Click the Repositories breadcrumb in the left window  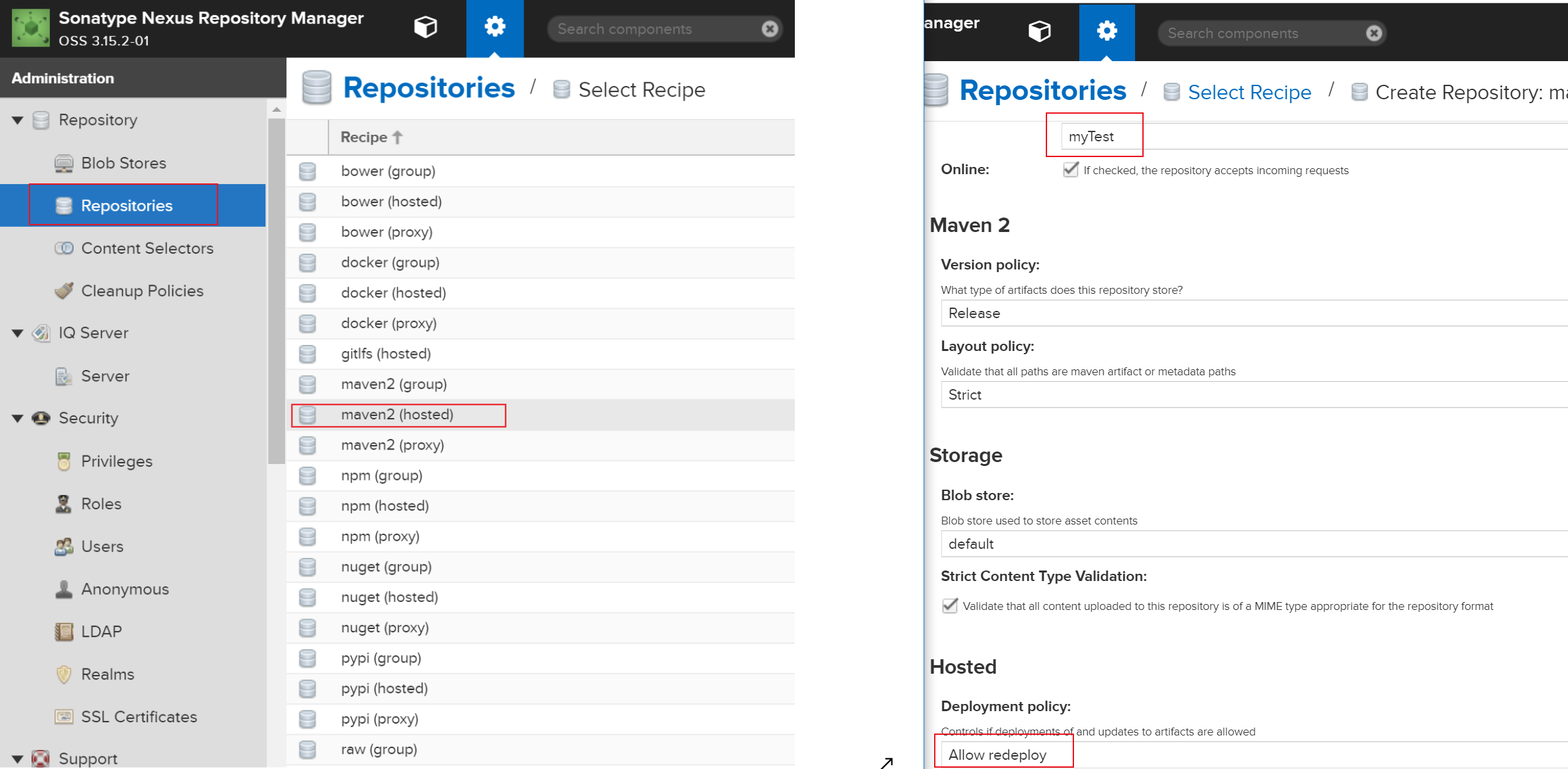[429, 88]
